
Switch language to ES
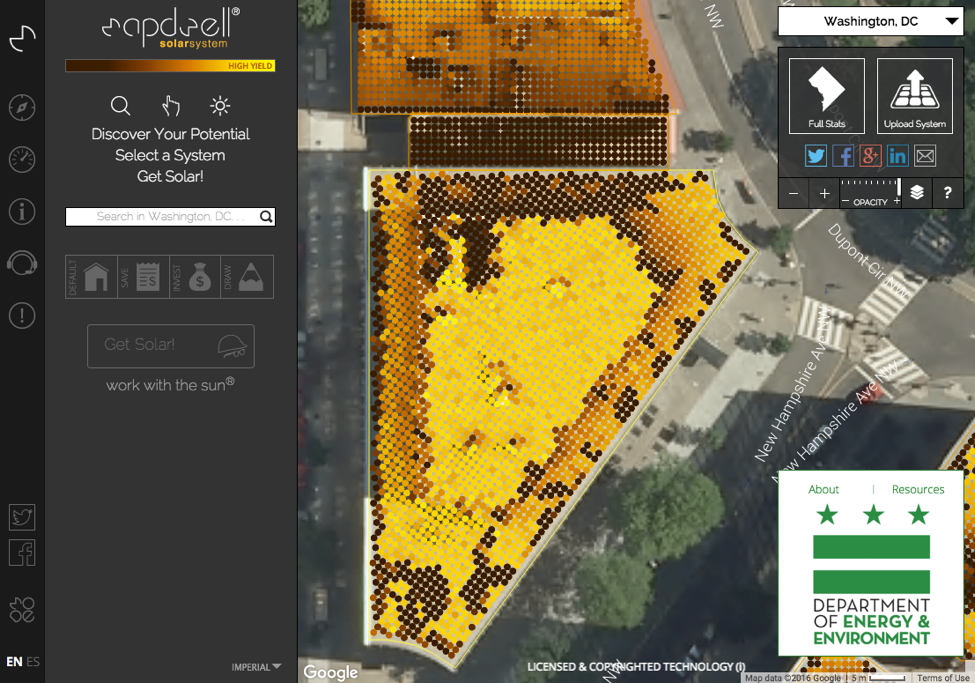(x=33, y=662)
